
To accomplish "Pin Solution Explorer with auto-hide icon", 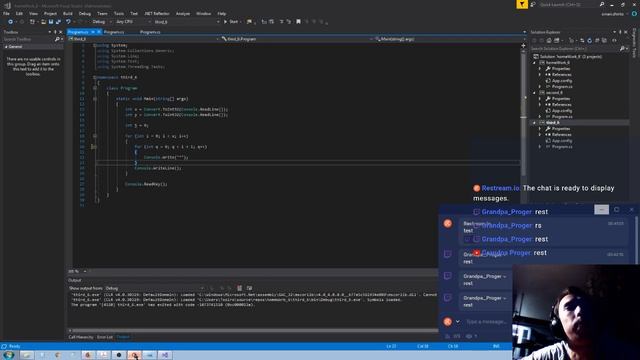I will click(x=620, y=32).
